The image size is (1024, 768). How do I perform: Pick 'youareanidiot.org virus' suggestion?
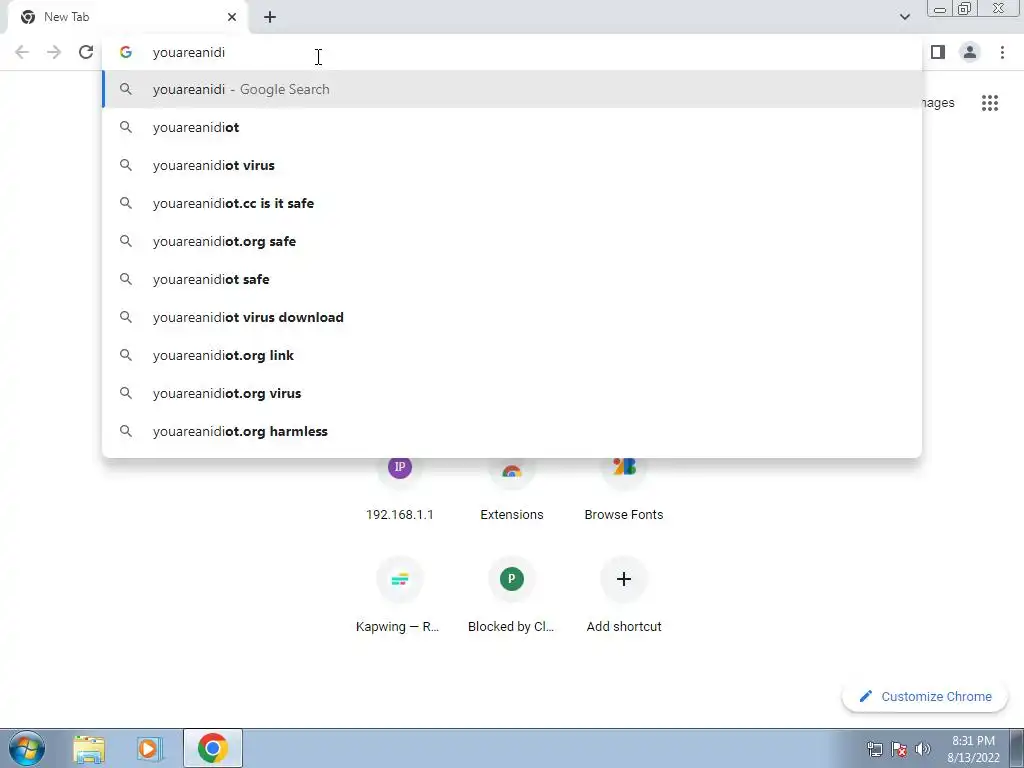pos(512,393)
